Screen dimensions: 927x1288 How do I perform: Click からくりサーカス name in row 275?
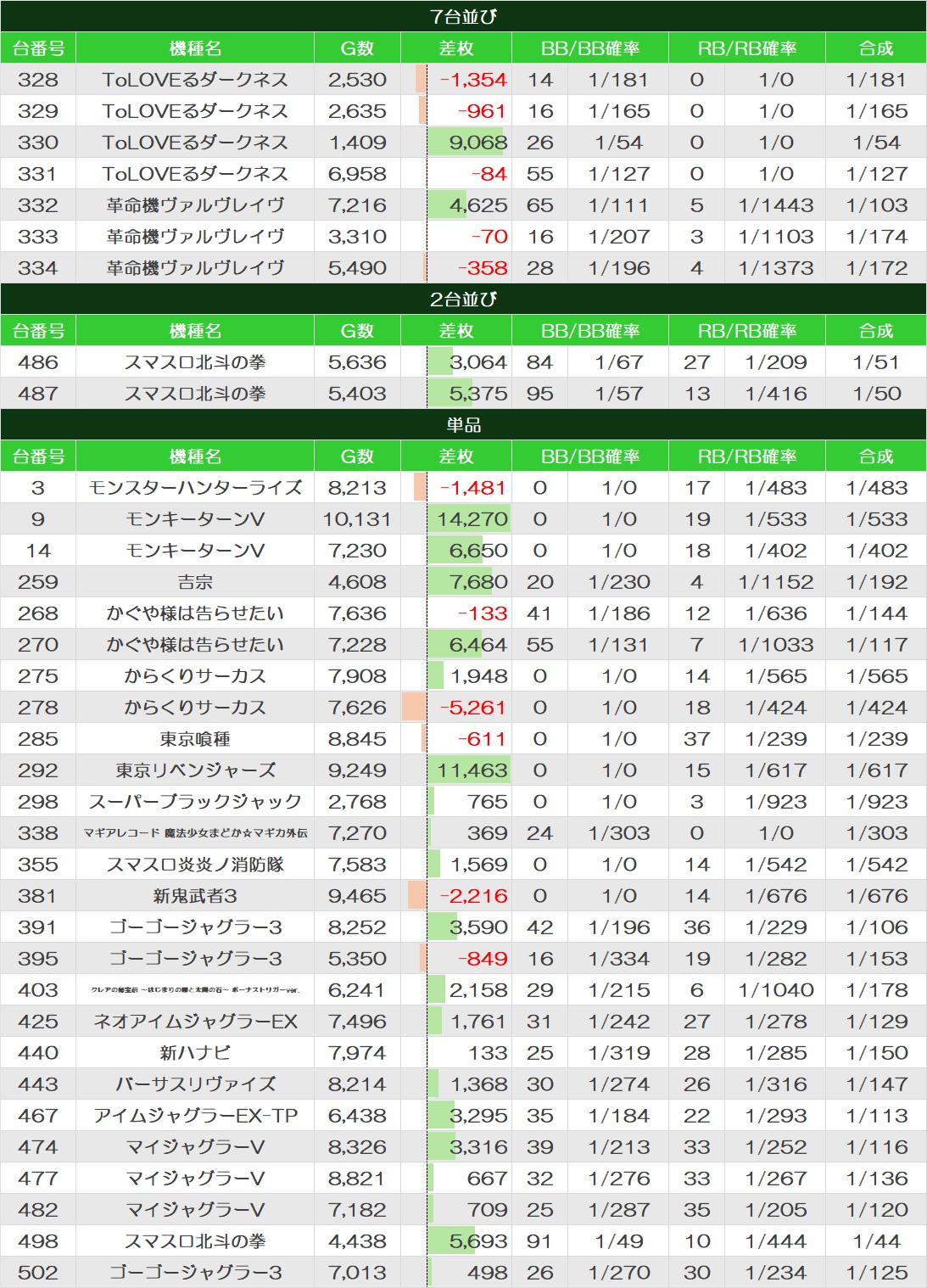tap(195, 676)
